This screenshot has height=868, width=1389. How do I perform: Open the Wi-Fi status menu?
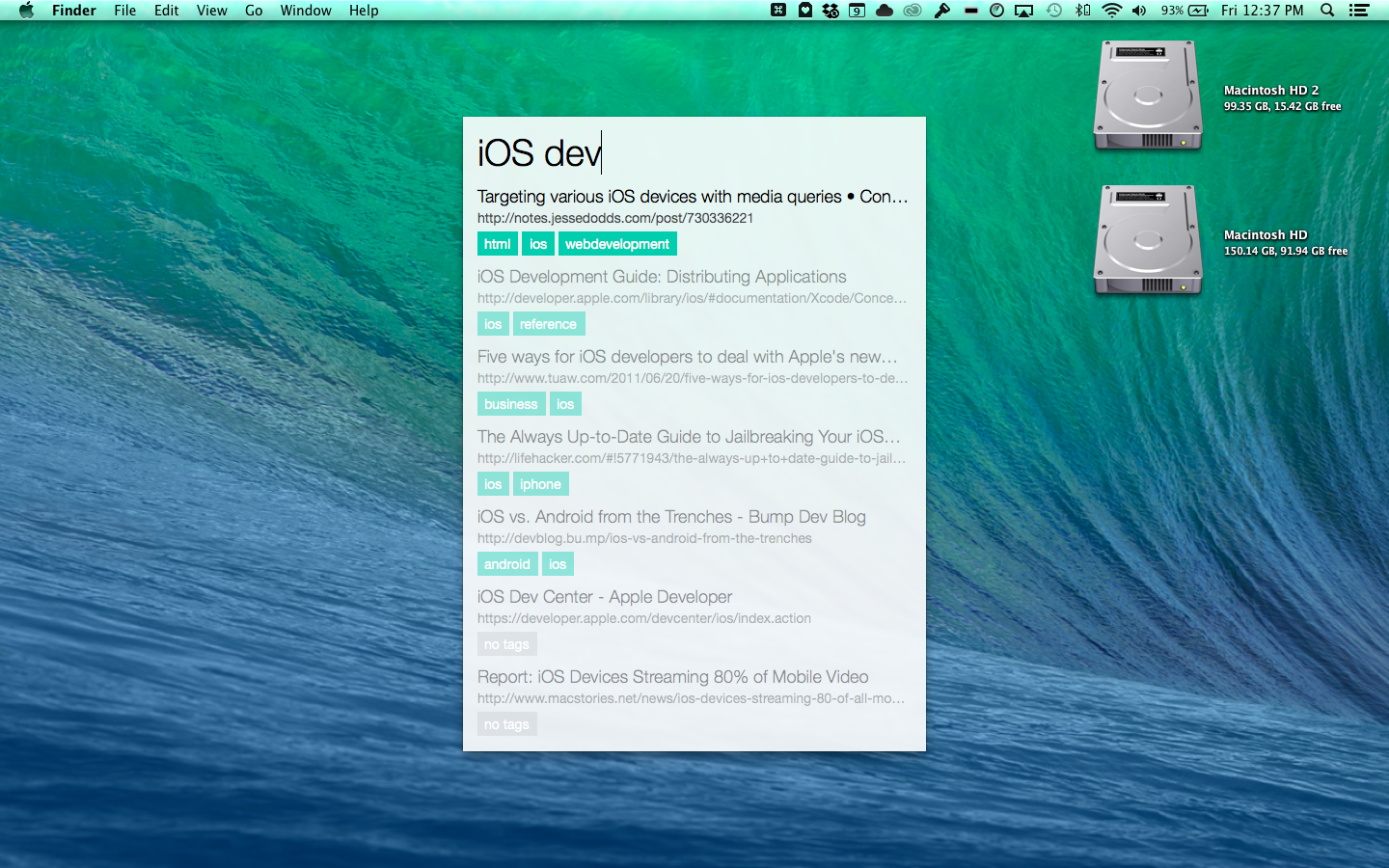point(1112,11)
